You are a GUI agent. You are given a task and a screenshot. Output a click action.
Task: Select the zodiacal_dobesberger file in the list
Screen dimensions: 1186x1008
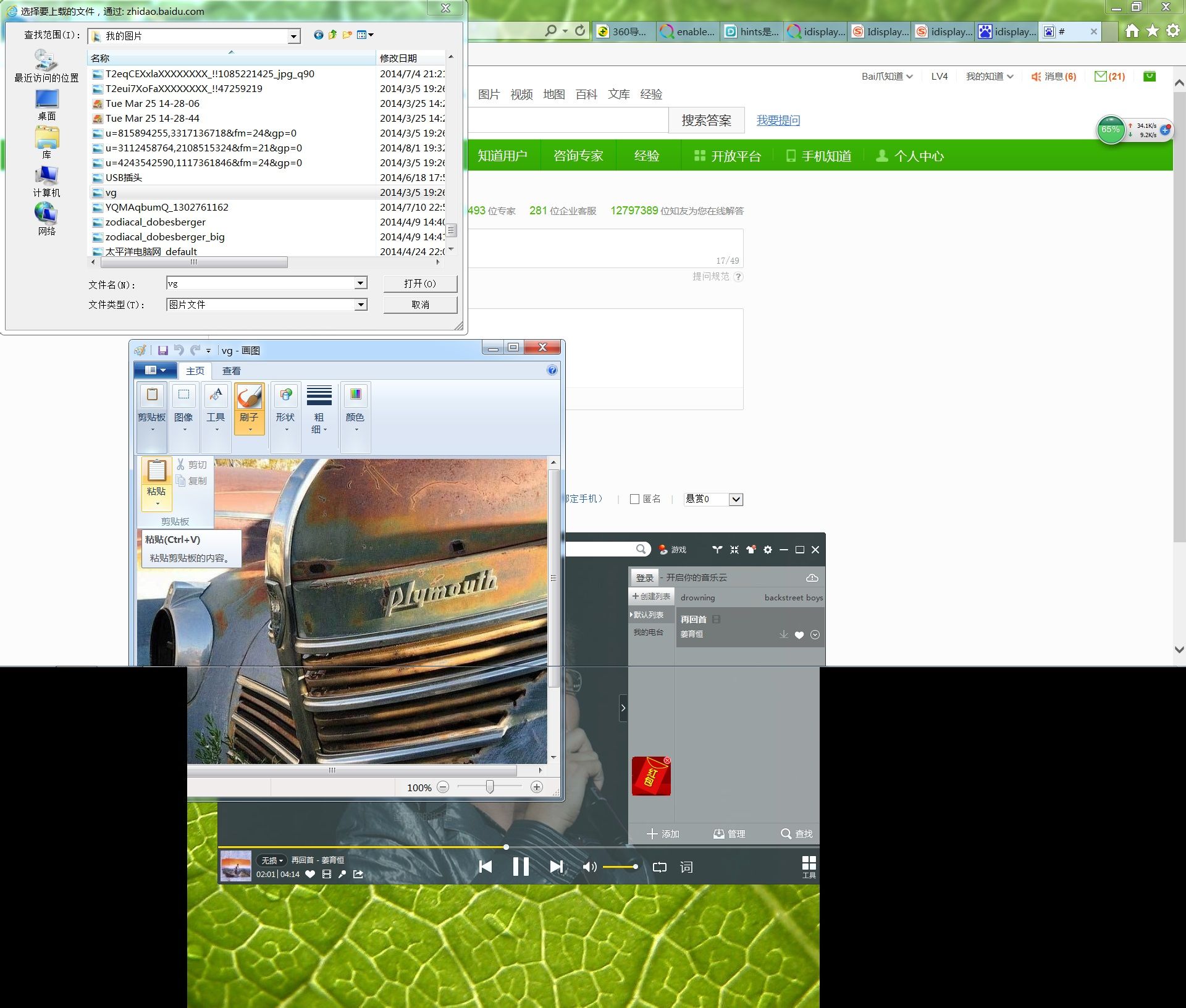(x=155, y=222)
